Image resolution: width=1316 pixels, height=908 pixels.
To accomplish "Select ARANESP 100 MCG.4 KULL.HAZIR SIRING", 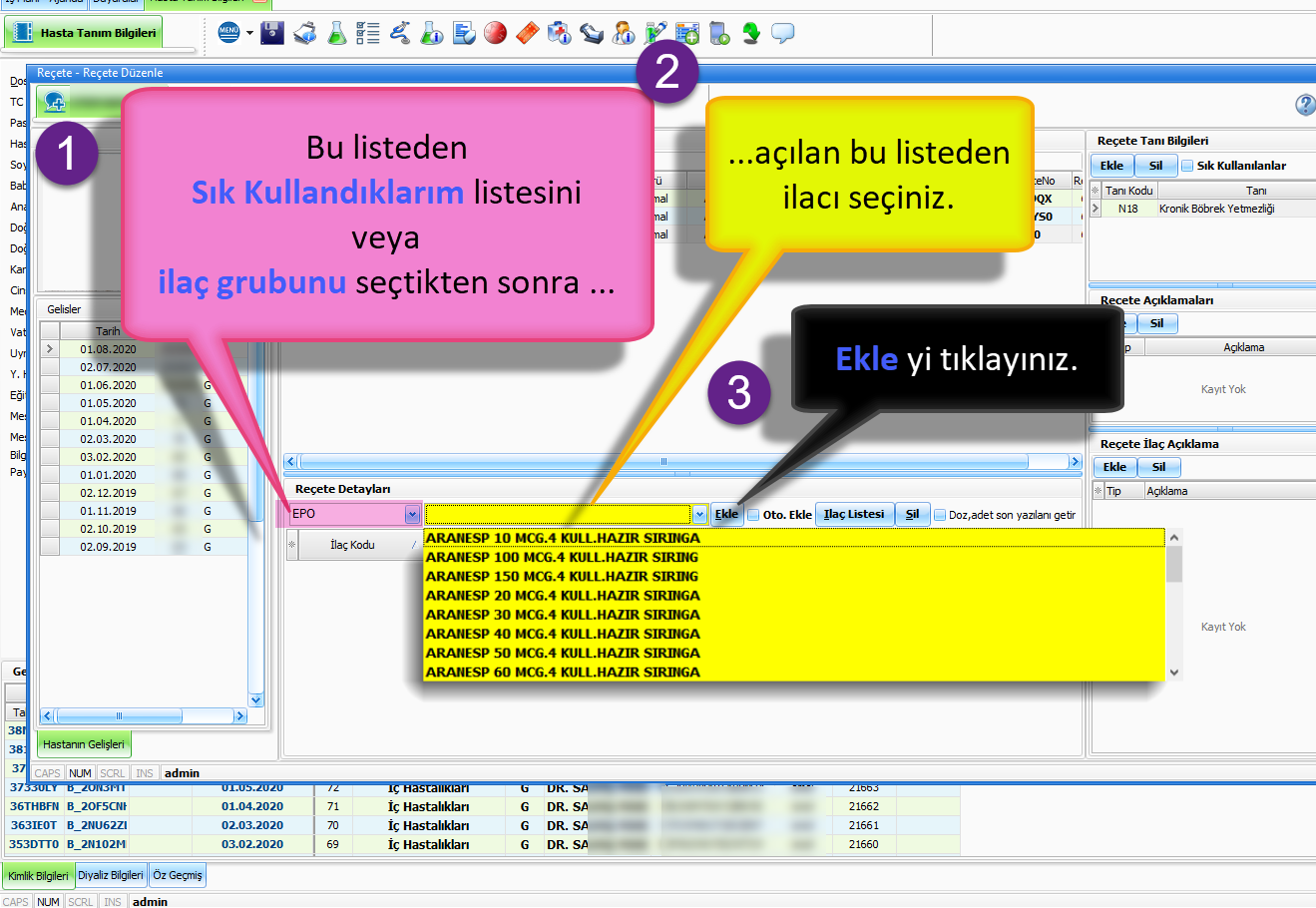I will [794, 557].
